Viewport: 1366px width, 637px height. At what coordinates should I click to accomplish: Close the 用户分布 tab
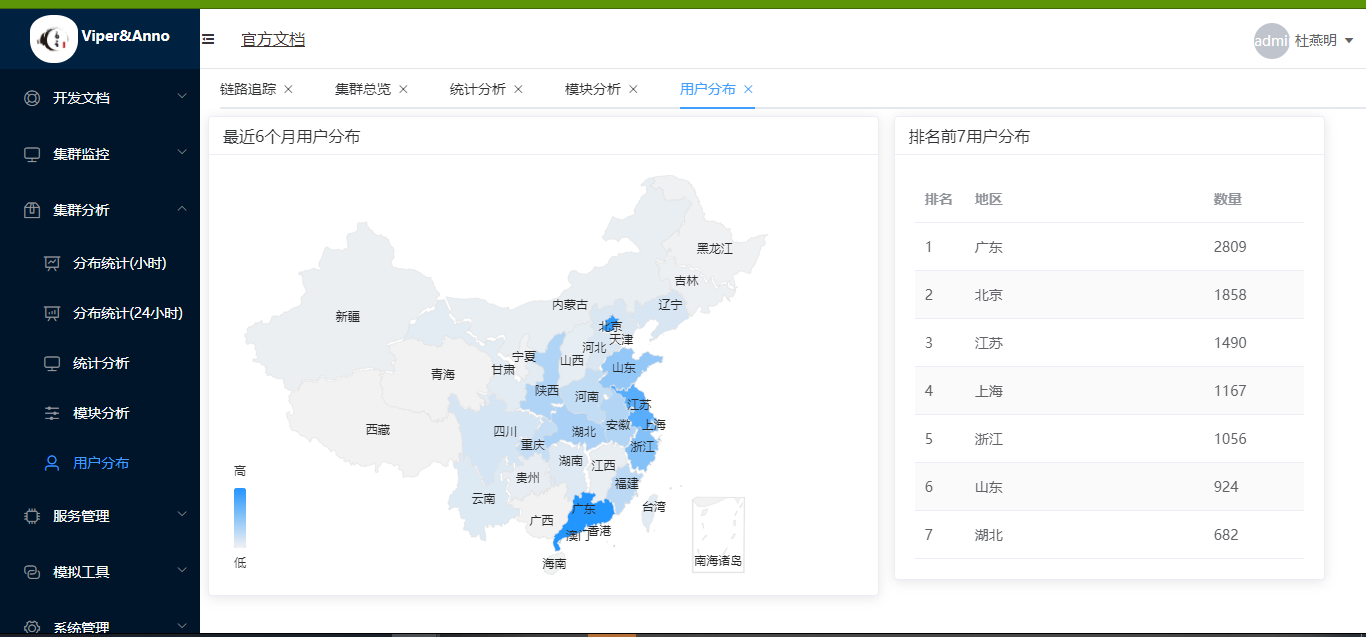[x=748, y=89]
